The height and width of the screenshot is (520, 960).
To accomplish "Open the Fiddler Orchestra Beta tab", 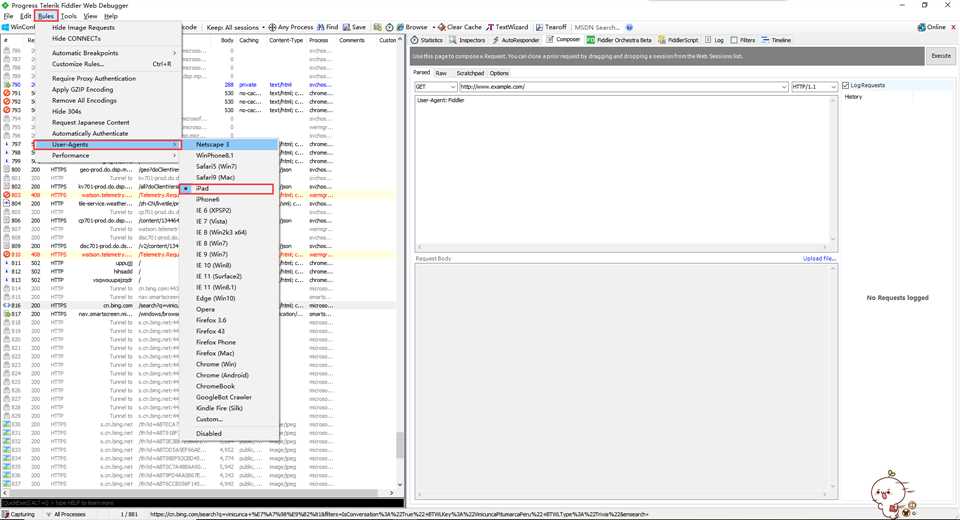I will (x=619, y=40).
